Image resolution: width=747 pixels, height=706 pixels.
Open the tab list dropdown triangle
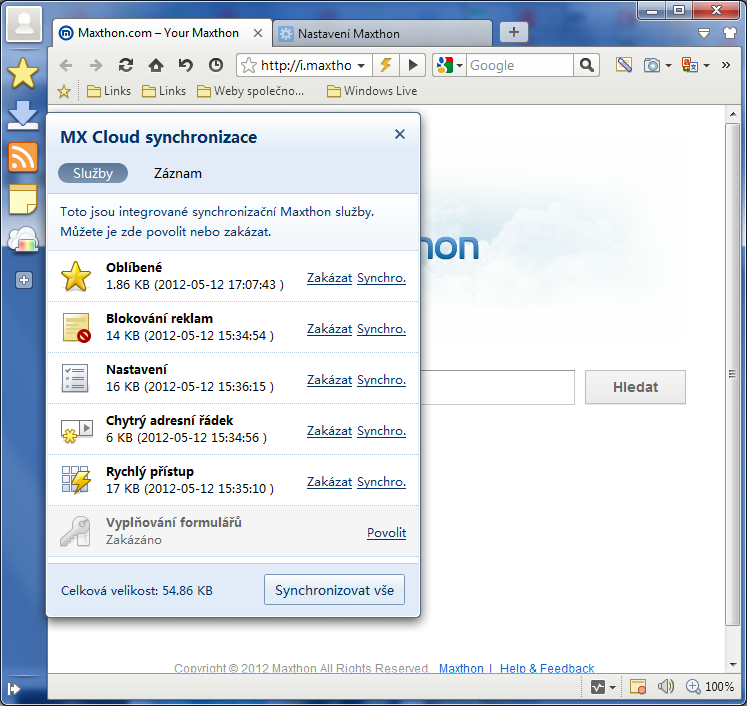click(x=704, y=33)
